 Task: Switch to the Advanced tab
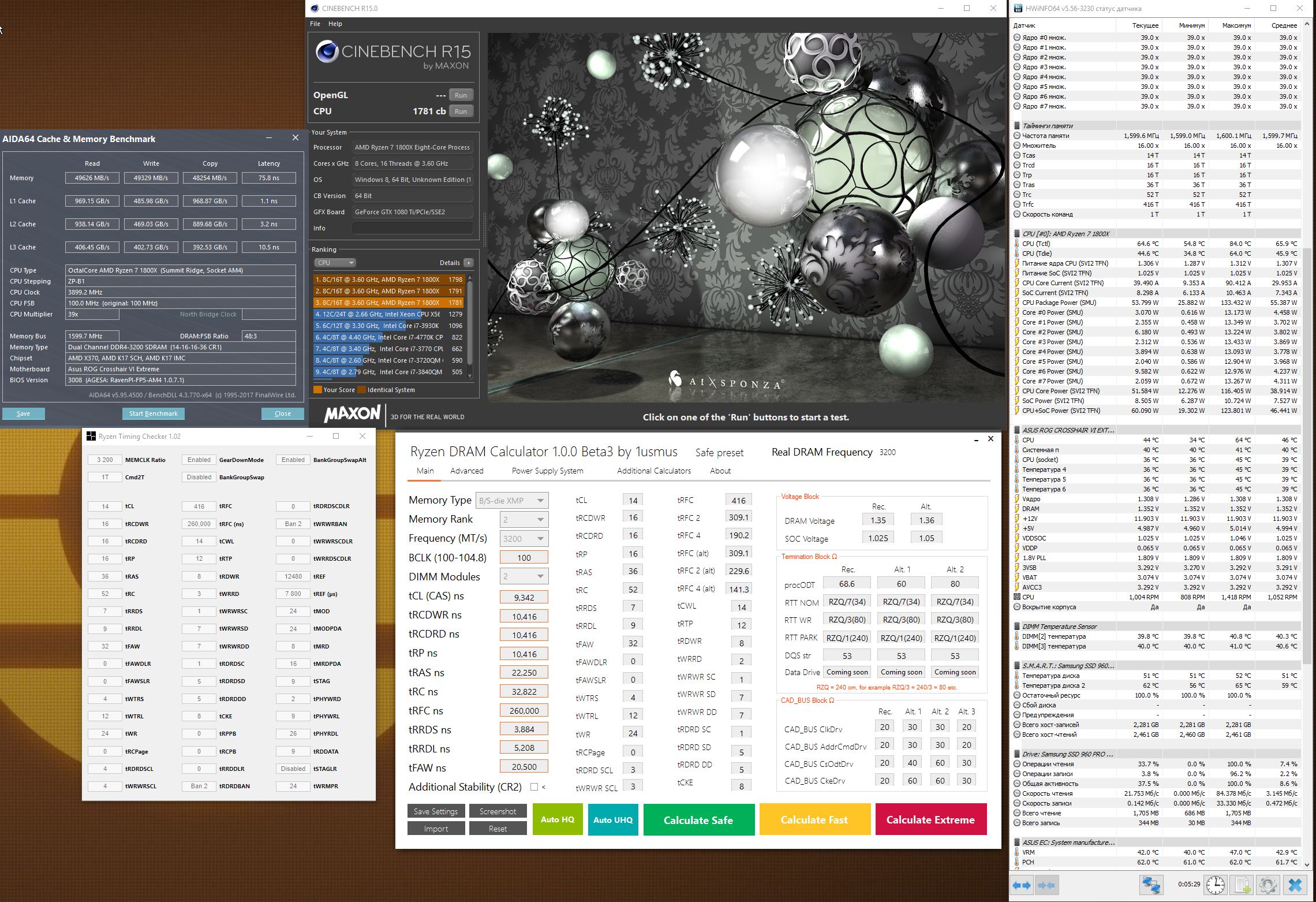pos(466,471)
